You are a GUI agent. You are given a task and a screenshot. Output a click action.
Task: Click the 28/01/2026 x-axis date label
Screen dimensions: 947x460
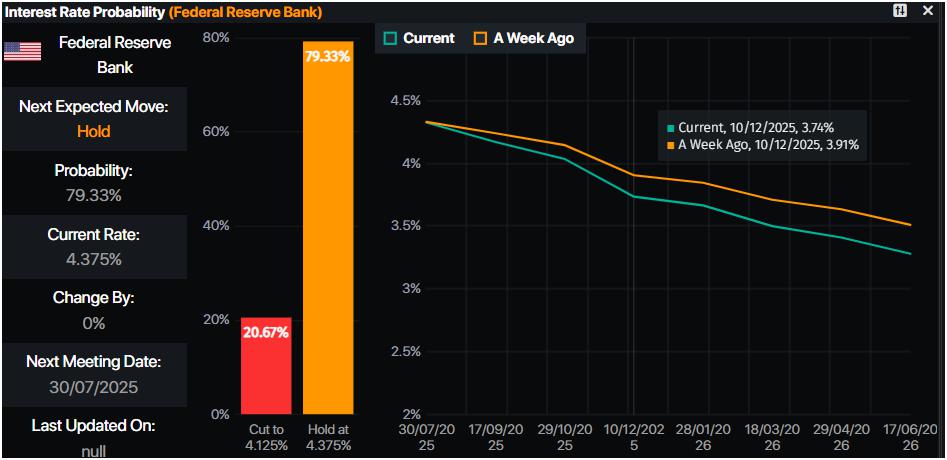coord(702,436)
